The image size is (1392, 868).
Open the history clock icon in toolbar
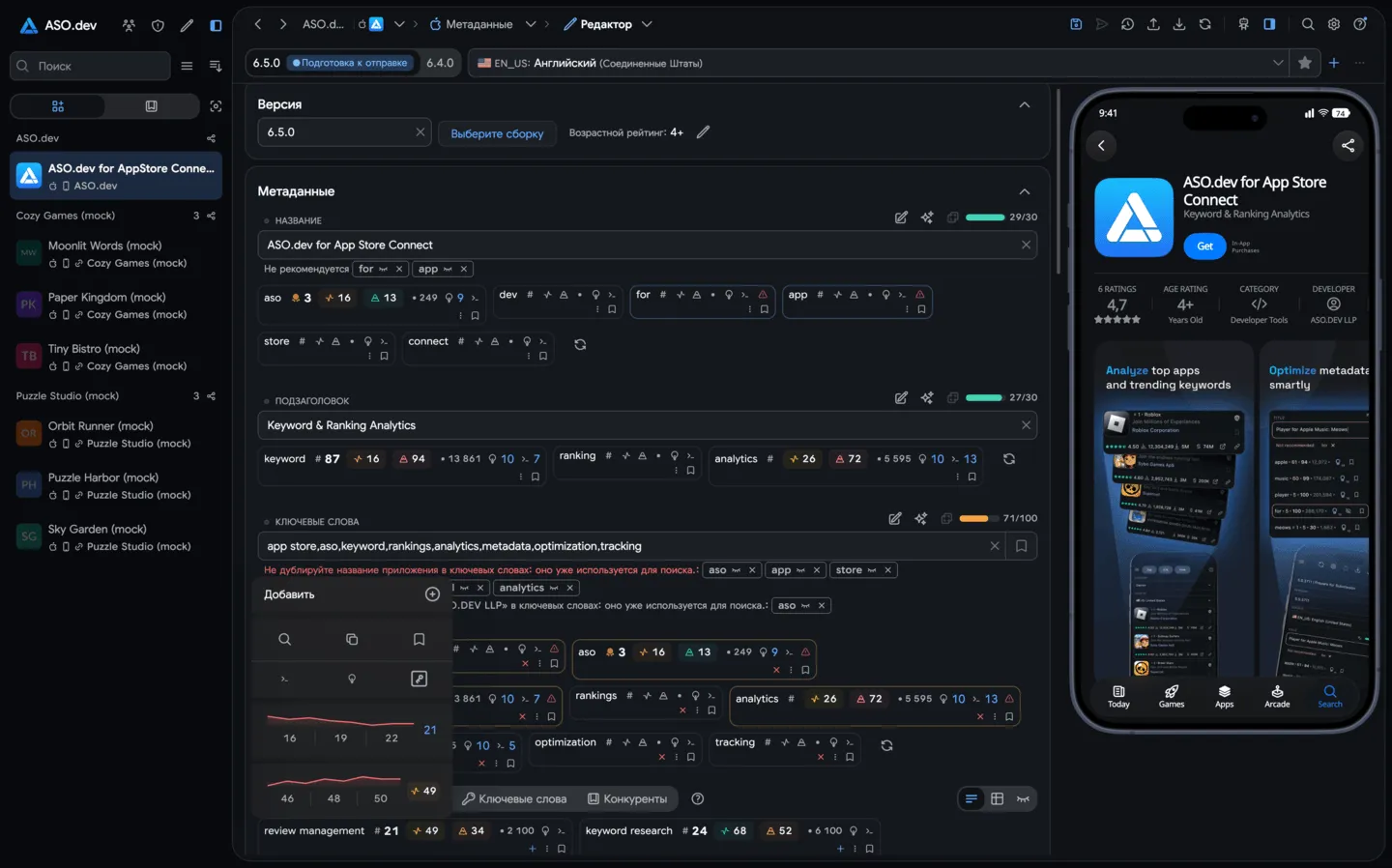[1127, 24]
